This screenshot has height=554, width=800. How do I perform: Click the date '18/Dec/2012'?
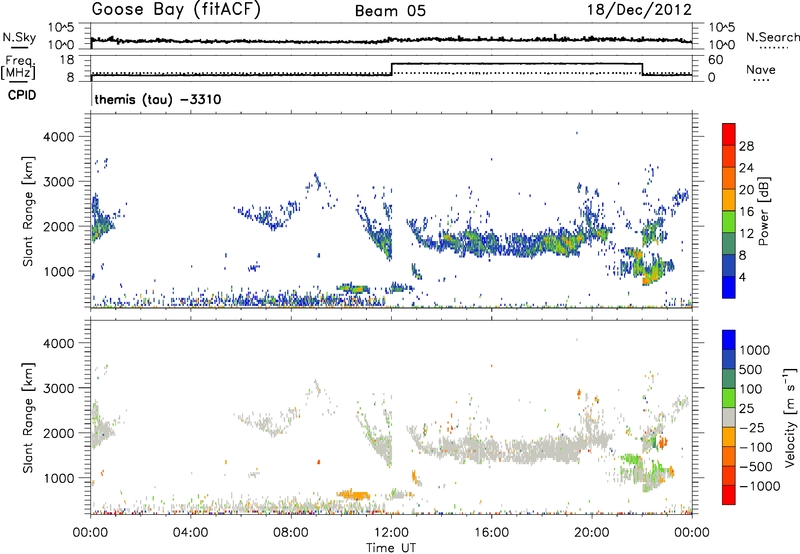(x=639, y=10)
